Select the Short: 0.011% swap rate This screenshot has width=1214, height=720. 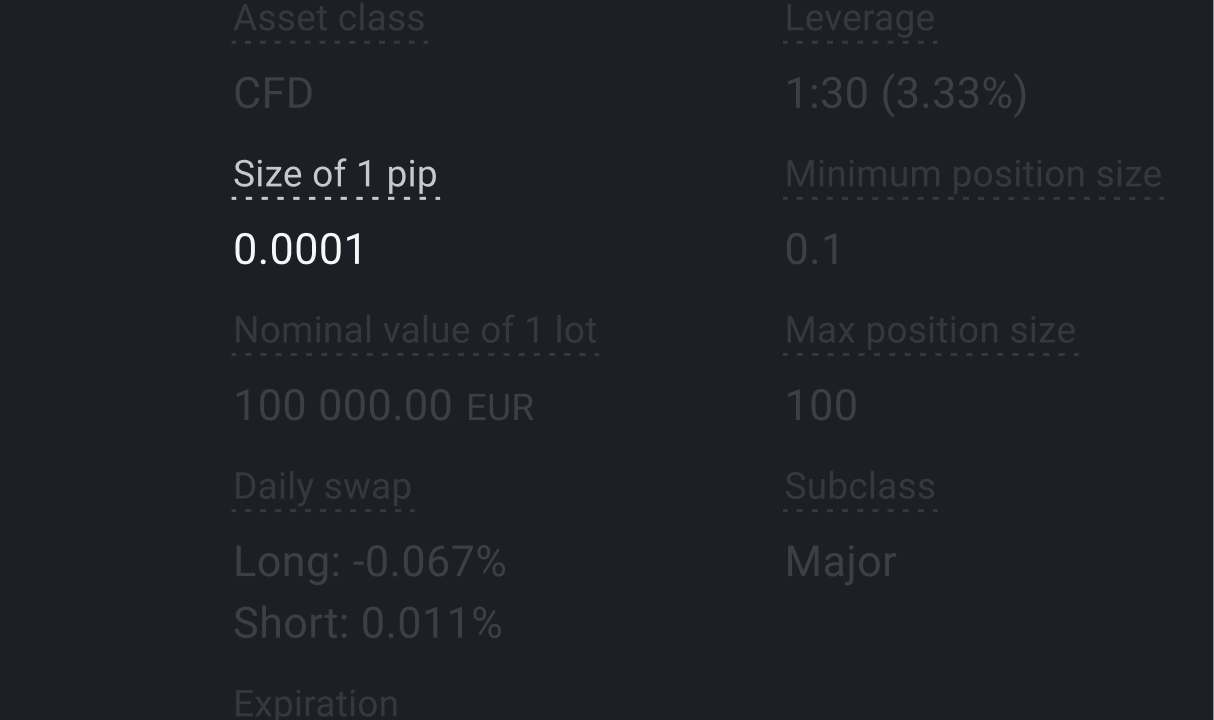pos(368,624)
